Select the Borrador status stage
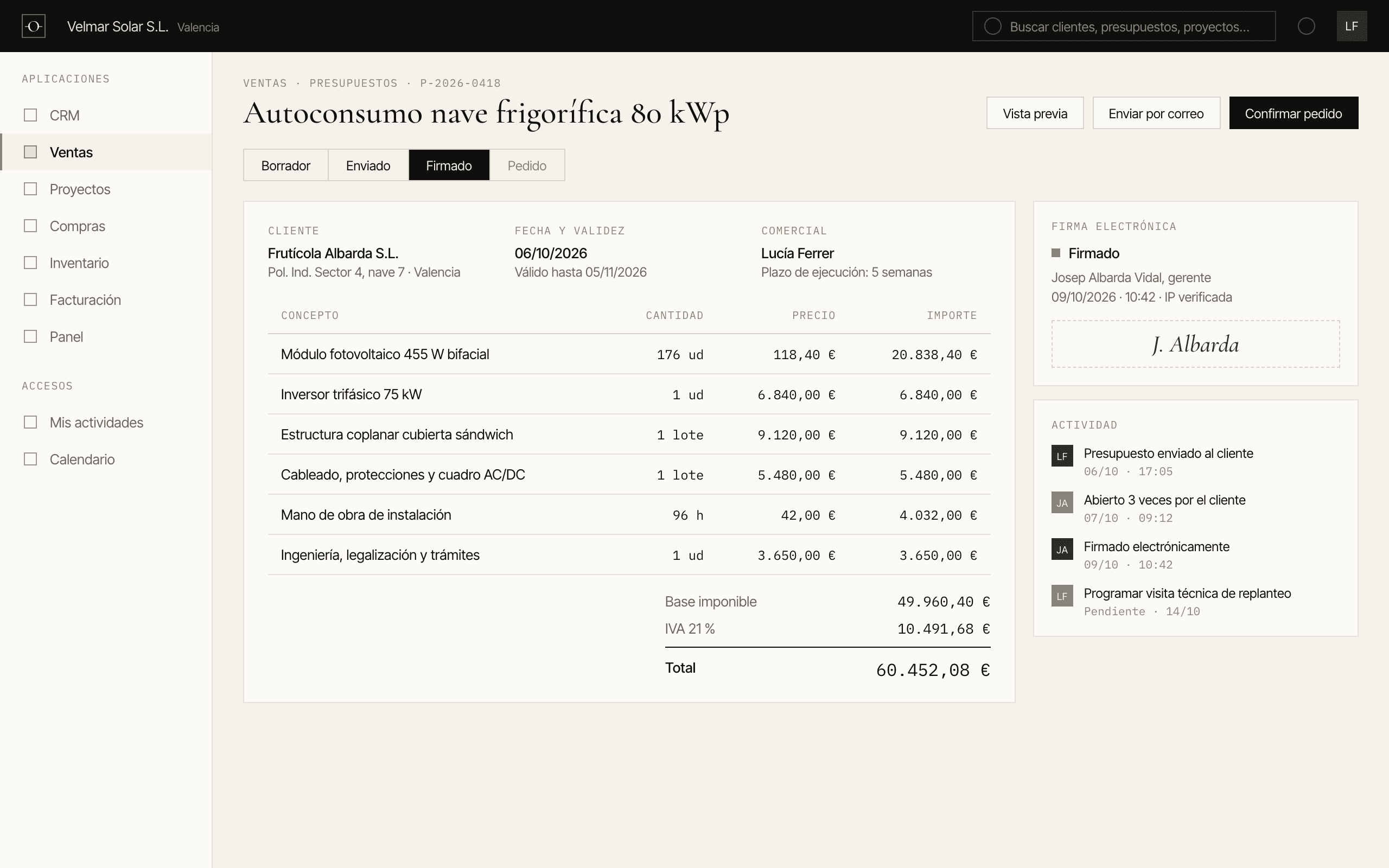 [286, 165]
